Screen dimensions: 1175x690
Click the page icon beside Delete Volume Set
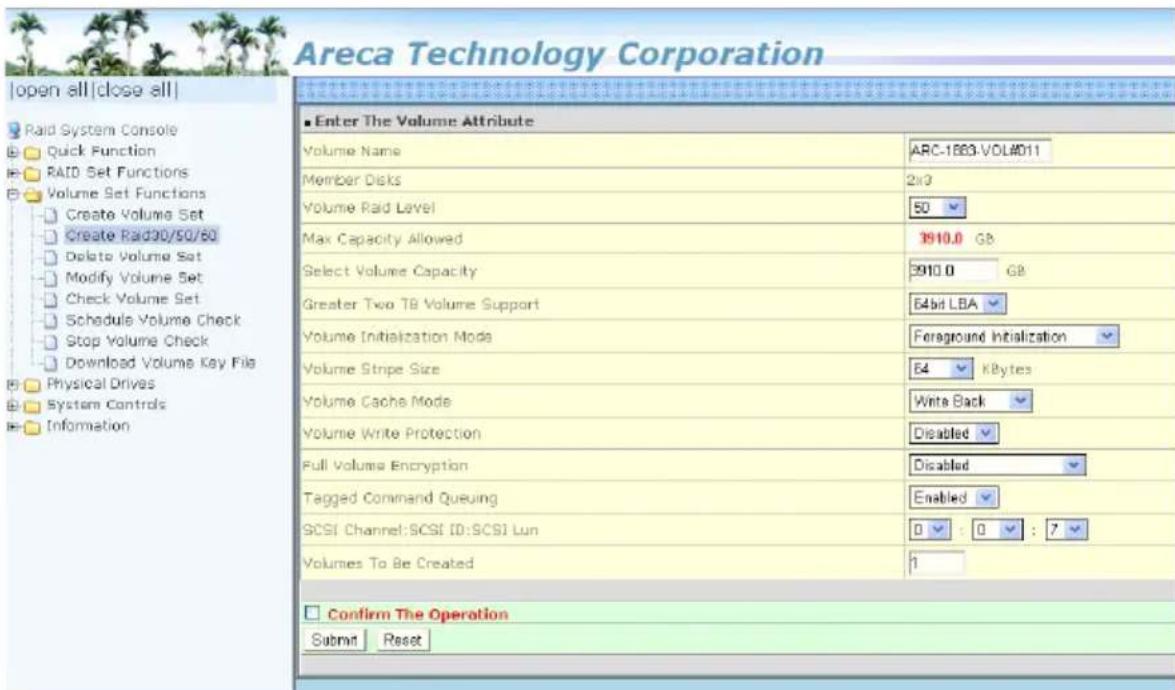click(x=50, y=258)
